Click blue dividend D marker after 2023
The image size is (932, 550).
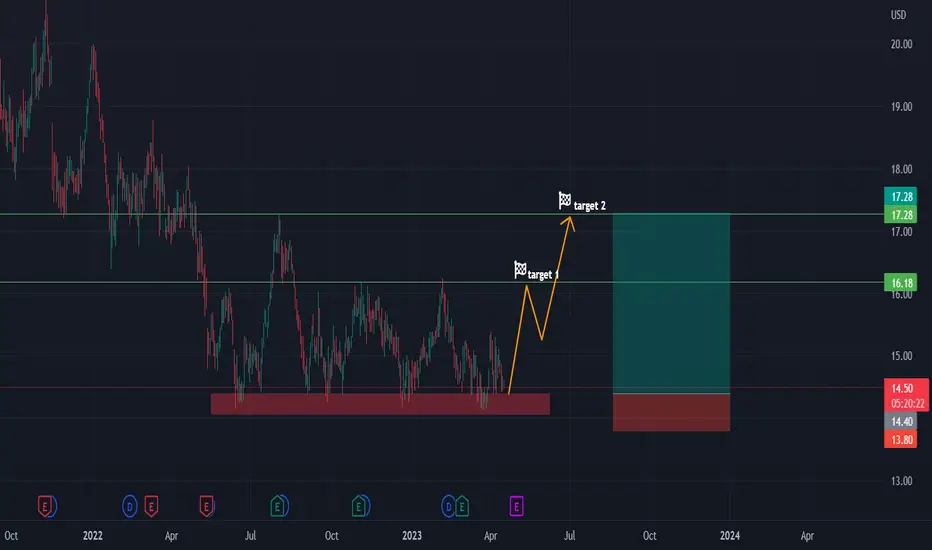tap(449, 507)
